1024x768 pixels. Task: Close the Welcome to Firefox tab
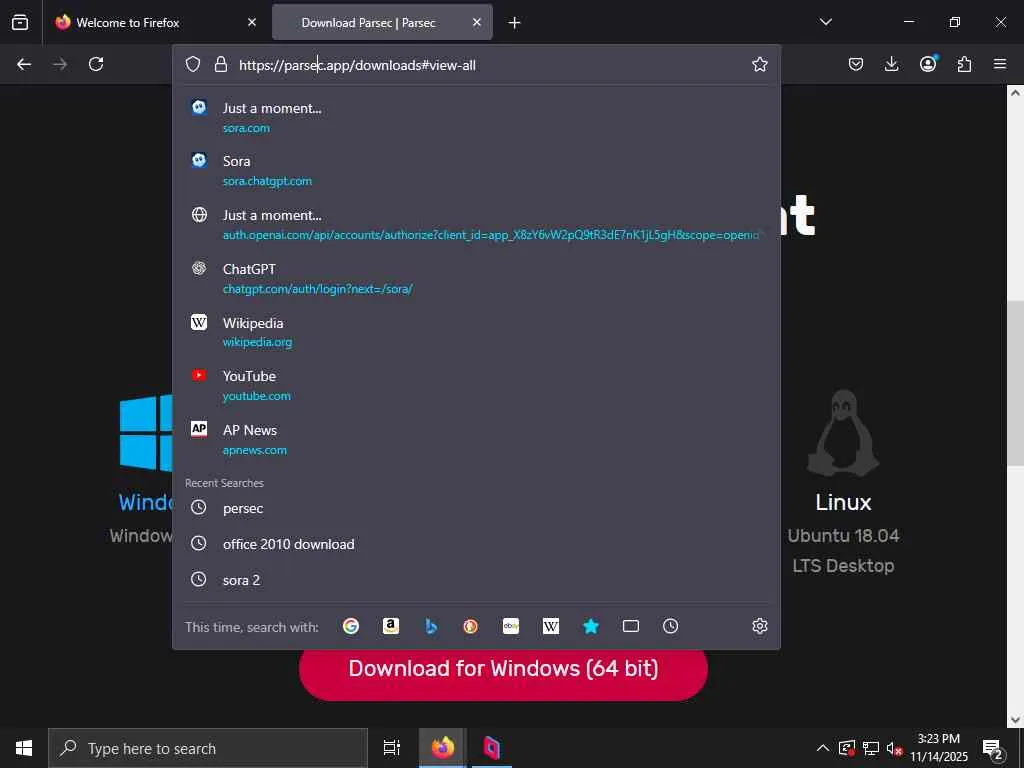point(252,22)
